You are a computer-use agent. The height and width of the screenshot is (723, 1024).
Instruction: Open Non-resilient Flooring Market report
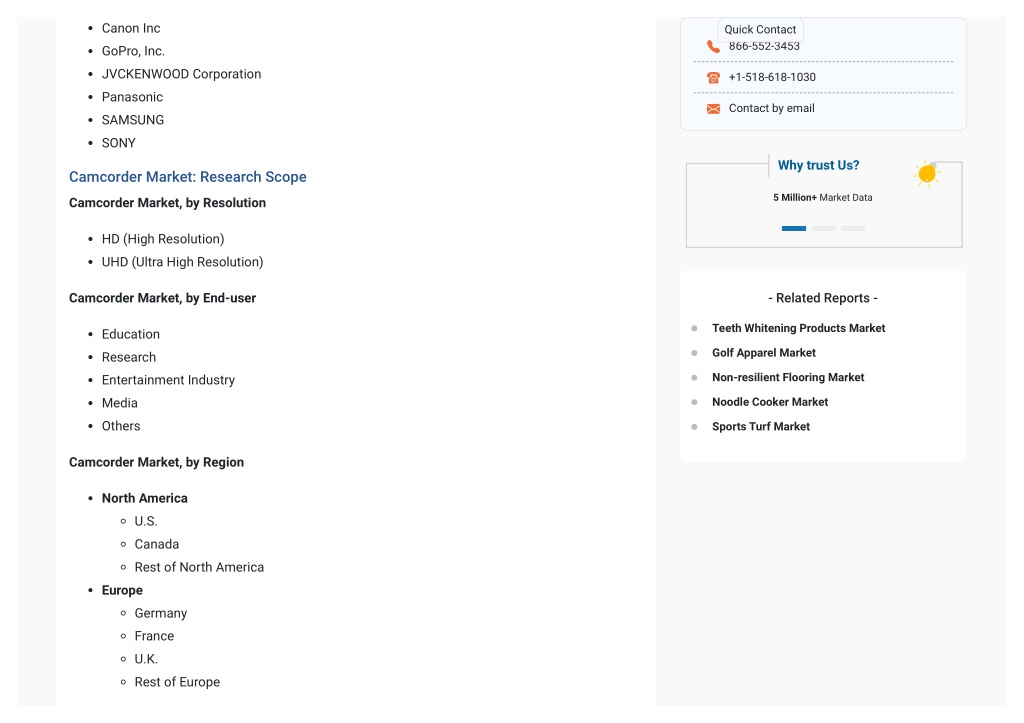coord(788,378)
